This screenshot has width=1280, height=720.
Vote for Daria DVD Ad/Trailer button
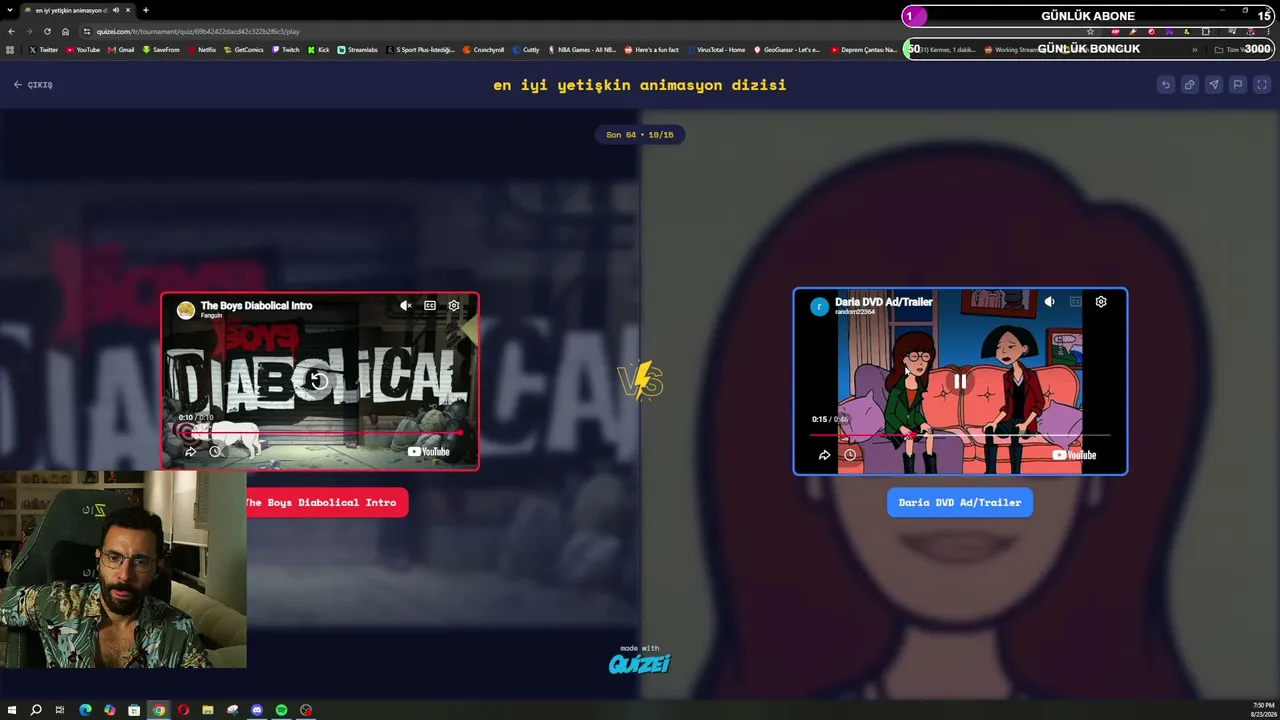point(960,503)
